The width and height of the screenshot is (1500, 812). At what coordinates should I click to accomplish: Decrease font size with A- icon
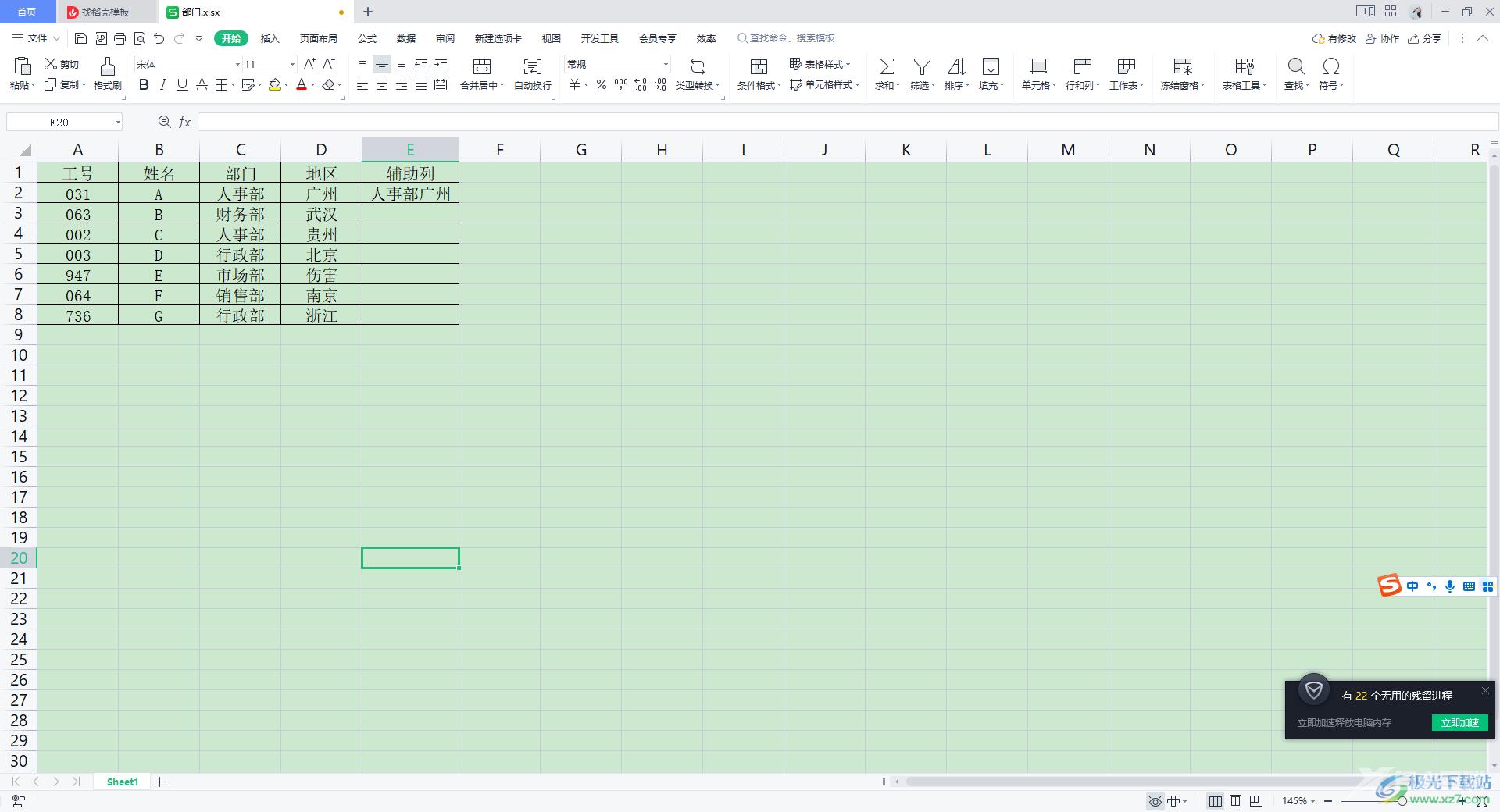coord(329,64)
